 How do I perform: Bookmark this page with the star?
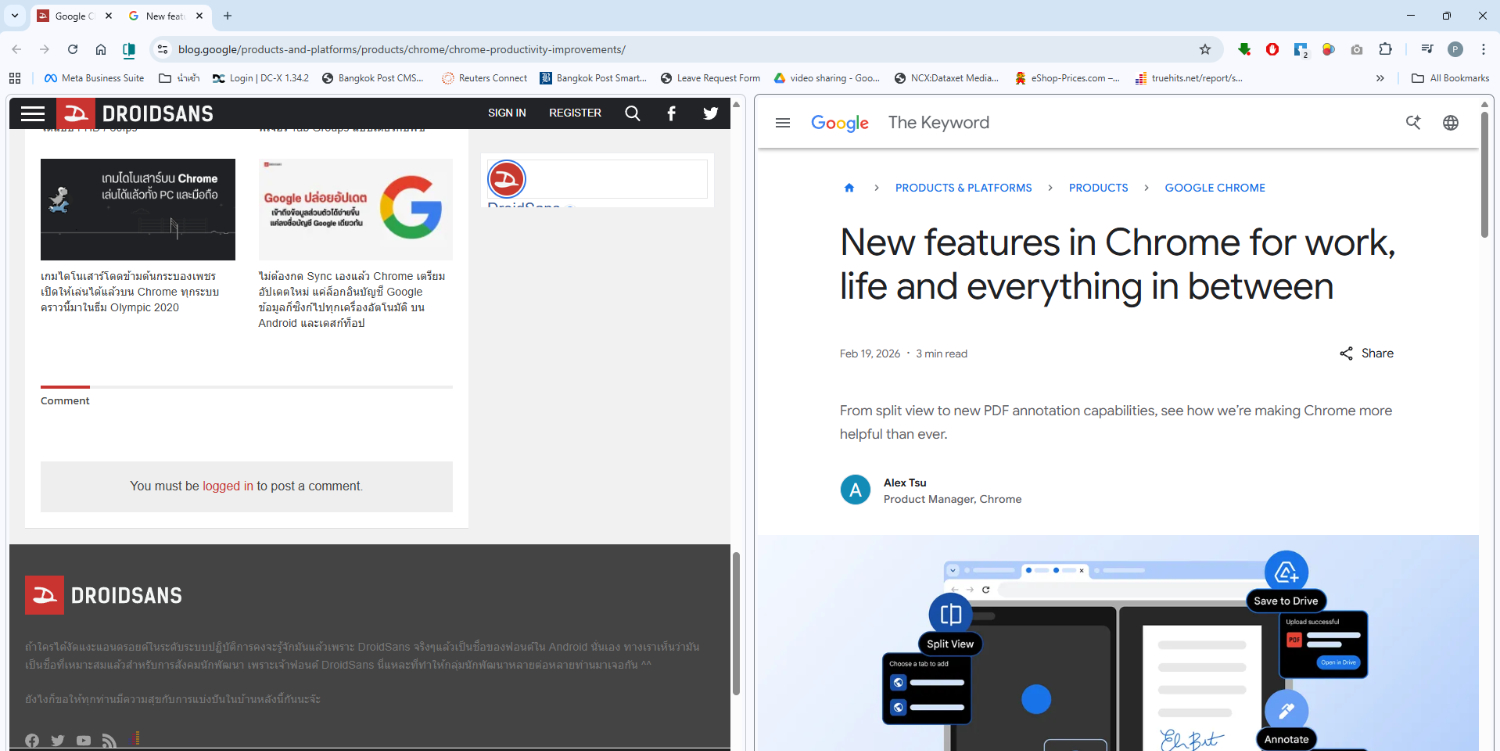(1205, 49)
